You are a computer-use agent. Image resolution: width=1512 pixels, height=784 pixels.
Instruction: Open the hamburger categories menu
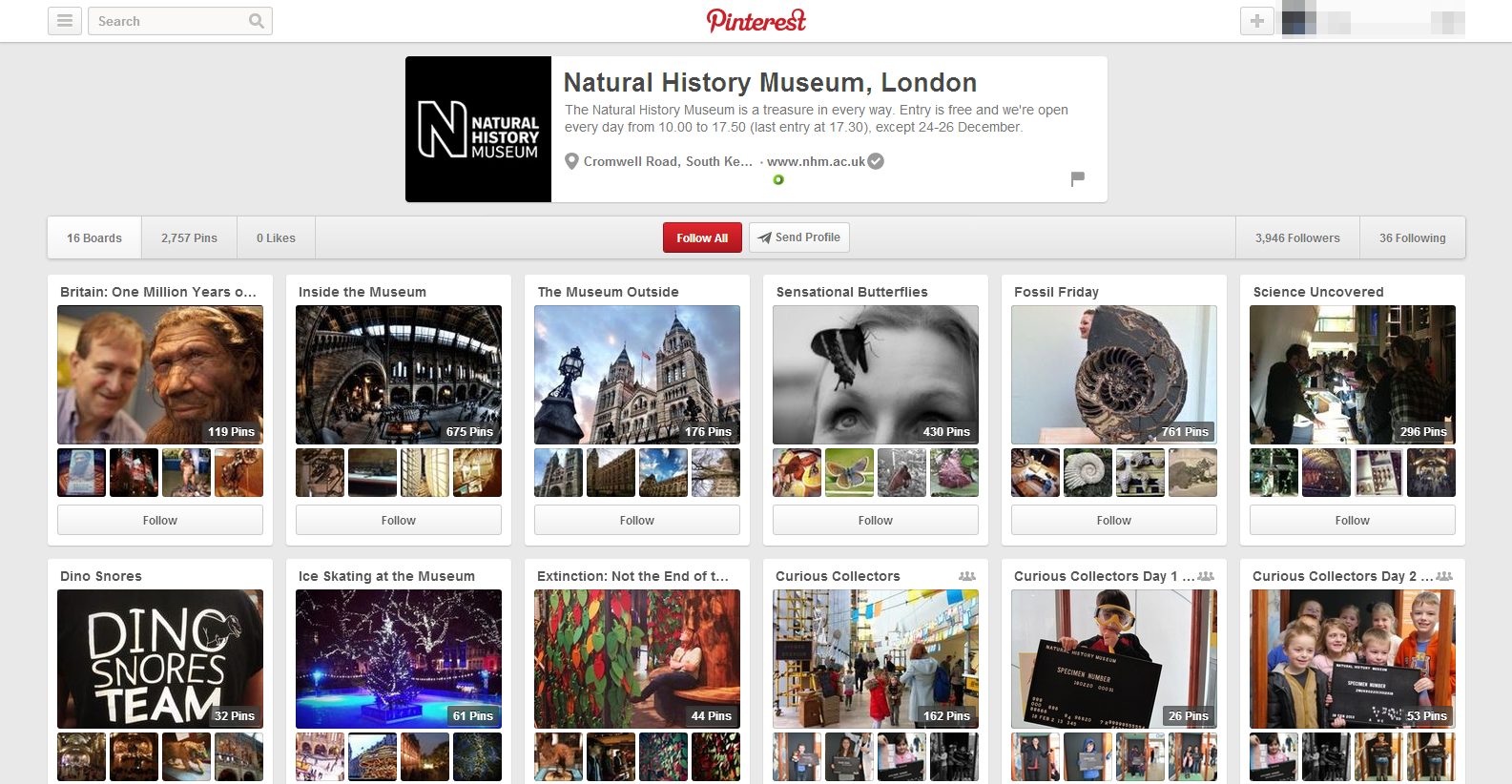[x=65, y=21]
